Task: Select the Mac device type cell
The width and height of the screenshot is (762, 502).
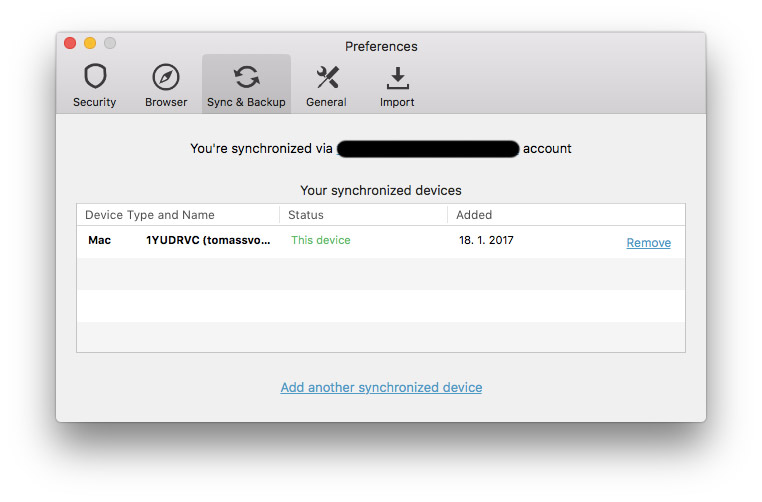Action: point(100,241)
